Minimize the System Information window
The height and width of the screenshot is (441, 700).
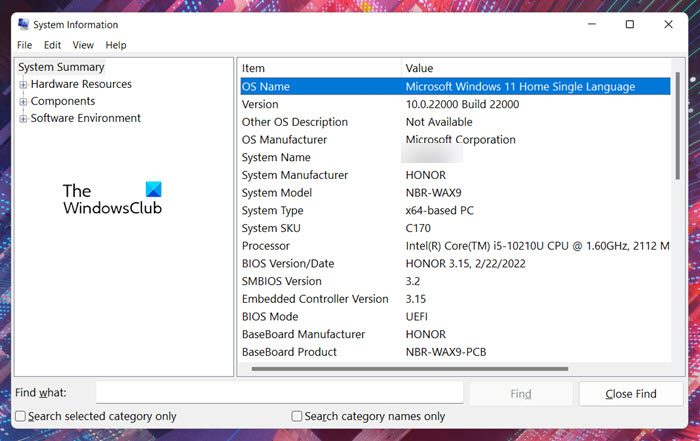[592, 24]
